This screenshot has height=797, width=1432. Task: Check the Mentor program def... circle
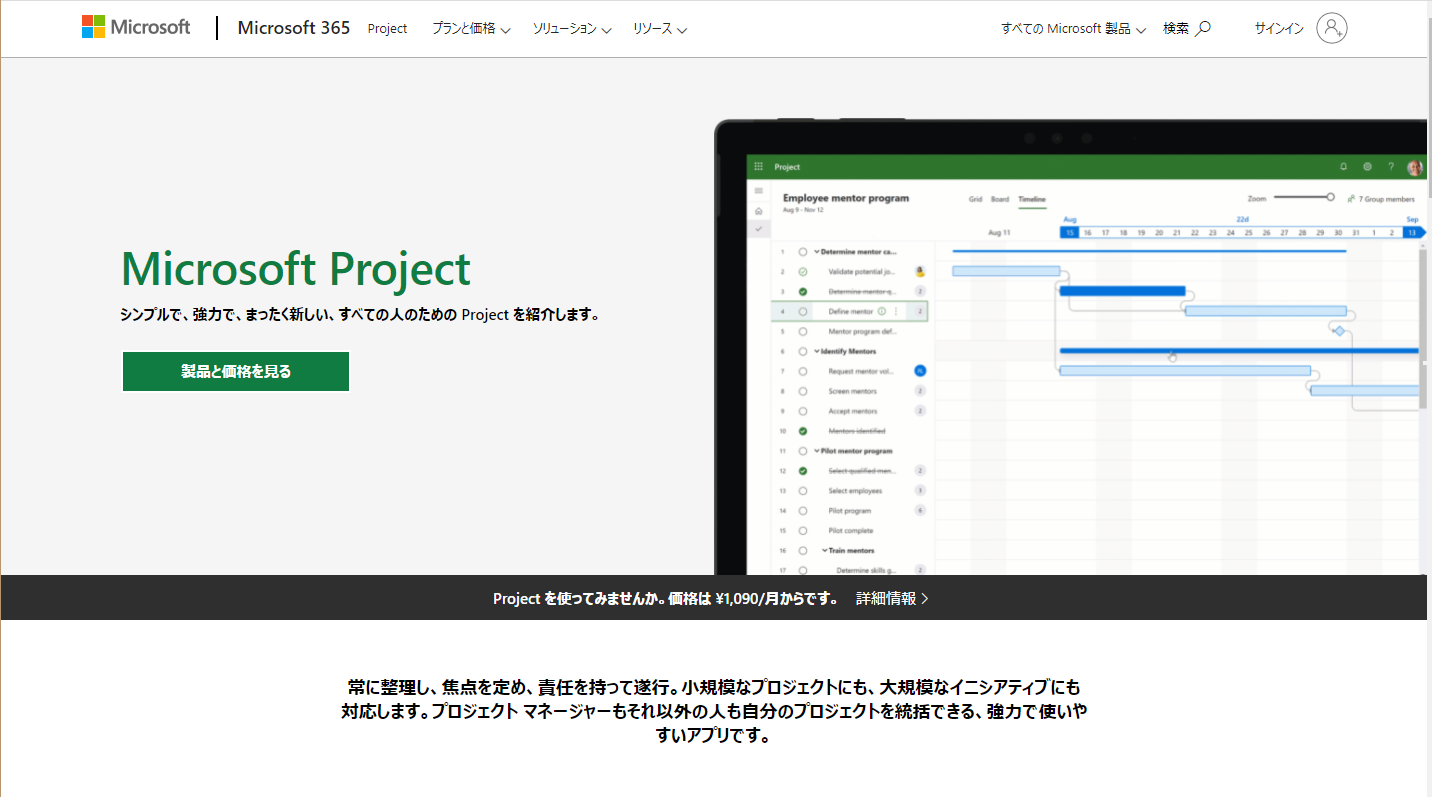pyautogui.click(x=803, y=331)
